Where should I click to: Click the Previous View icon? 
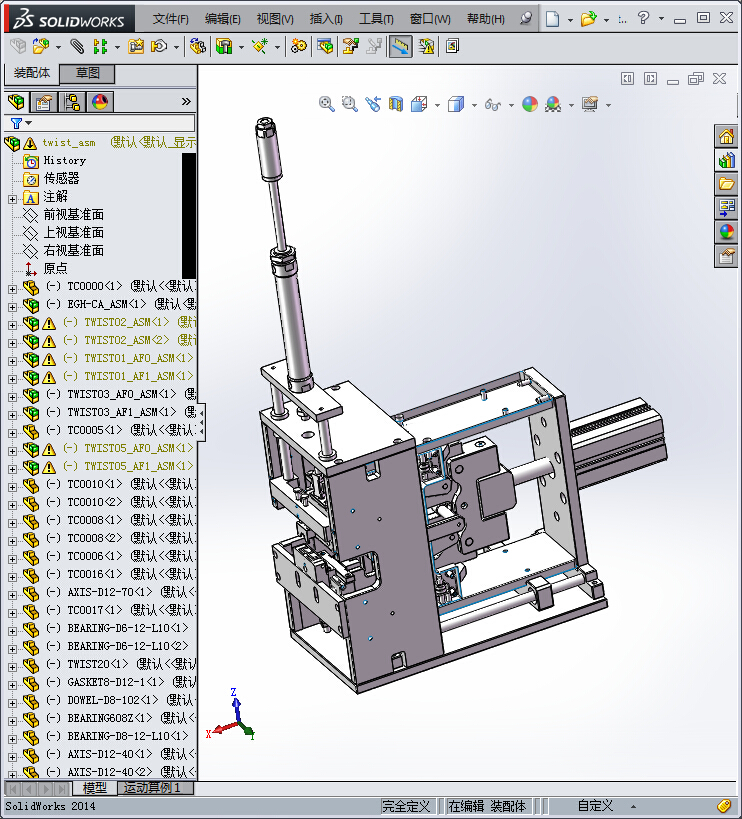373,104
